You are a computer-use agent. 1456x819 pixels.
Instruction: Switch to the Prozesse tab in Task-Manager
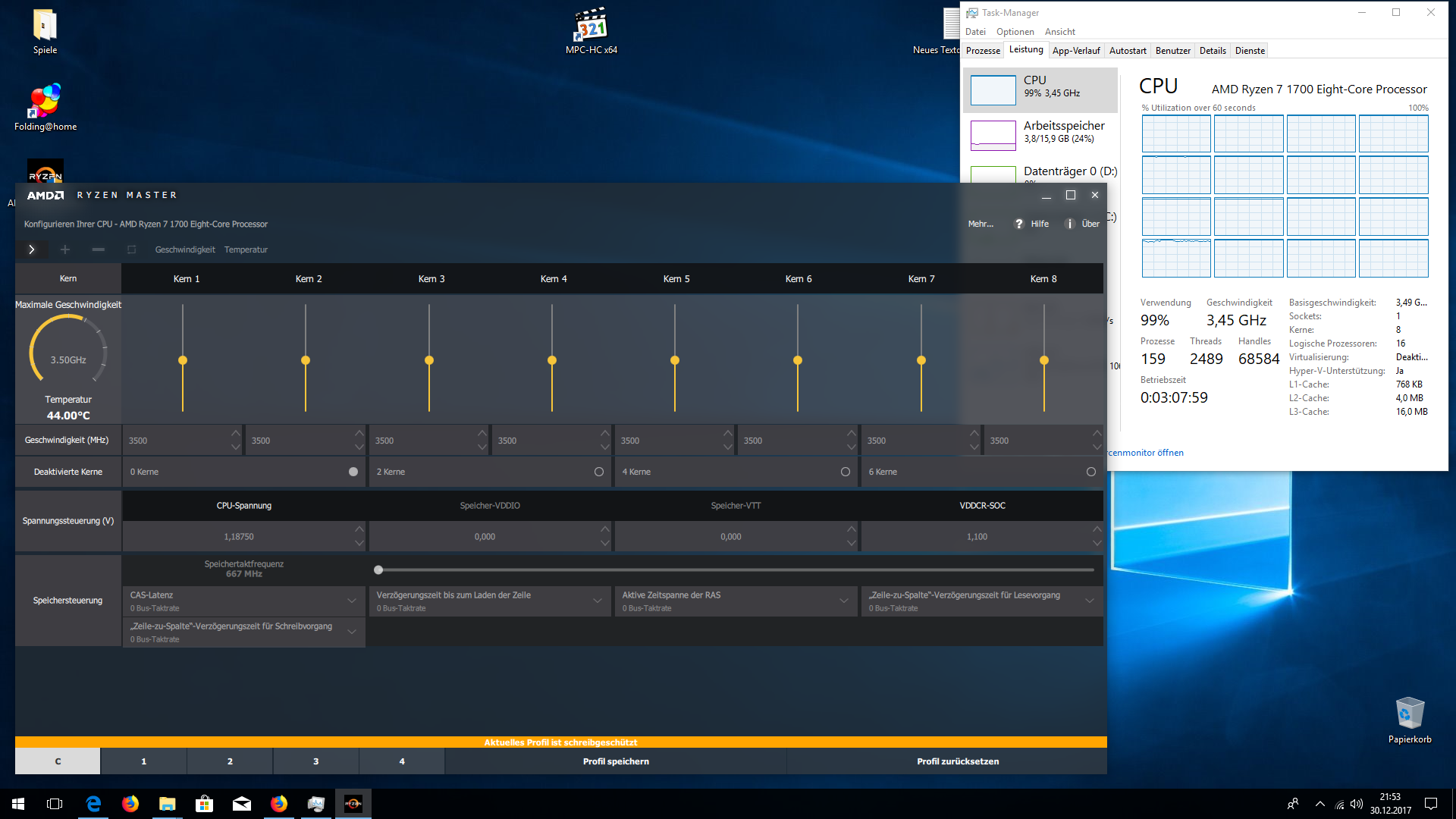tap(983, 51)
